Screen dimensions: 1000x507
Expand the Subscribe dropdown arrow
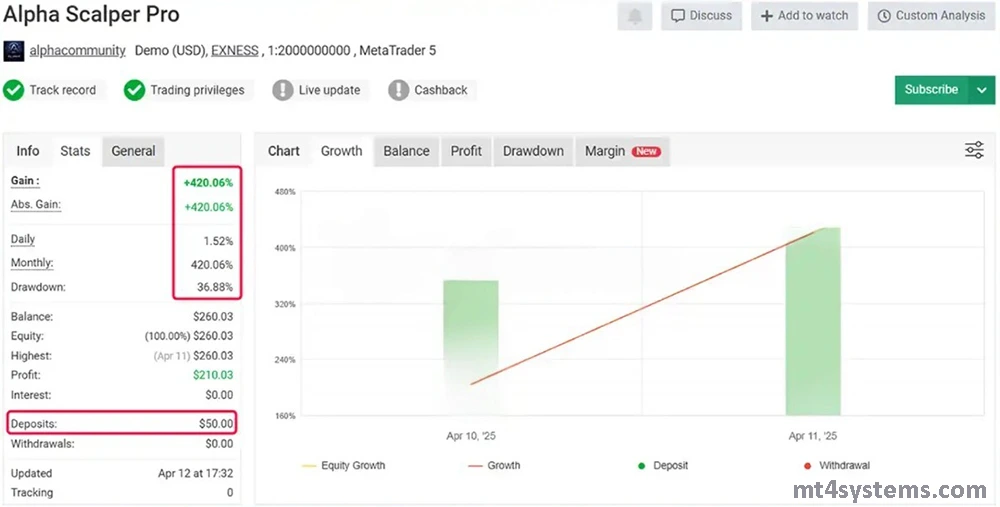click(981, 90)
